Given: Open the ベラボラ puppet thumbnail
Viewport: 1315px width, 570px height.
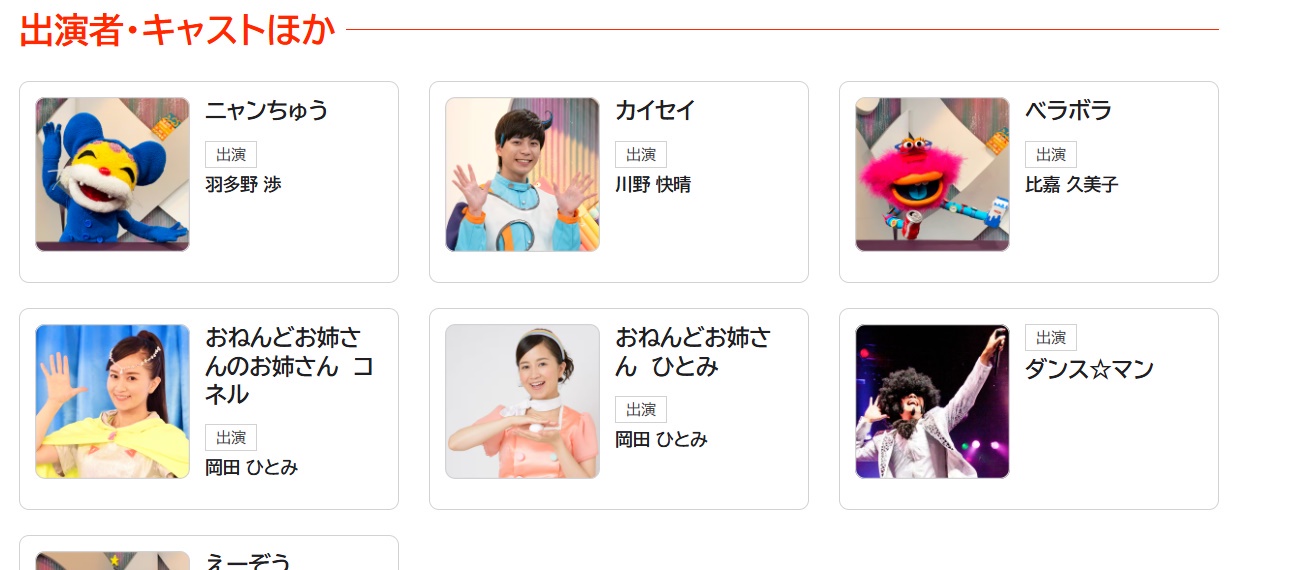Looking at the screenshot, I should pos(932,174).
